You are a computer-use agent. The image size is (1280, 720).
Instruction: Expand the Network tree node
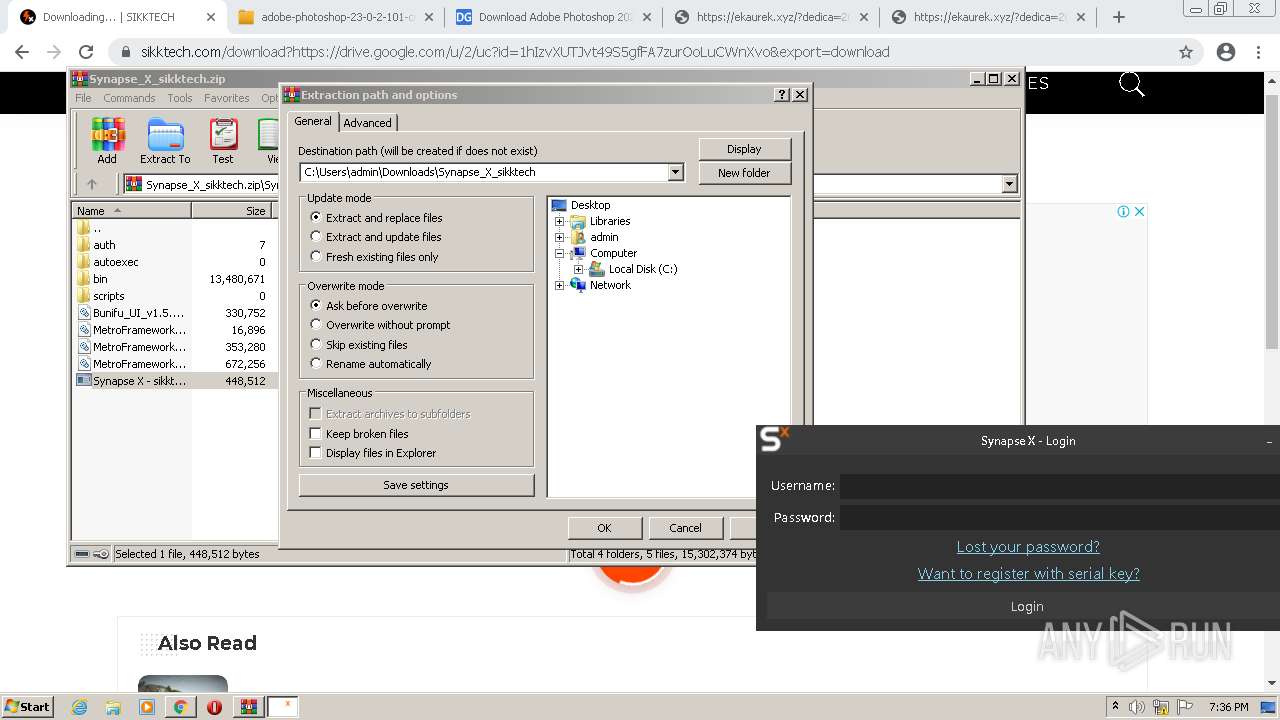[560, 285]
